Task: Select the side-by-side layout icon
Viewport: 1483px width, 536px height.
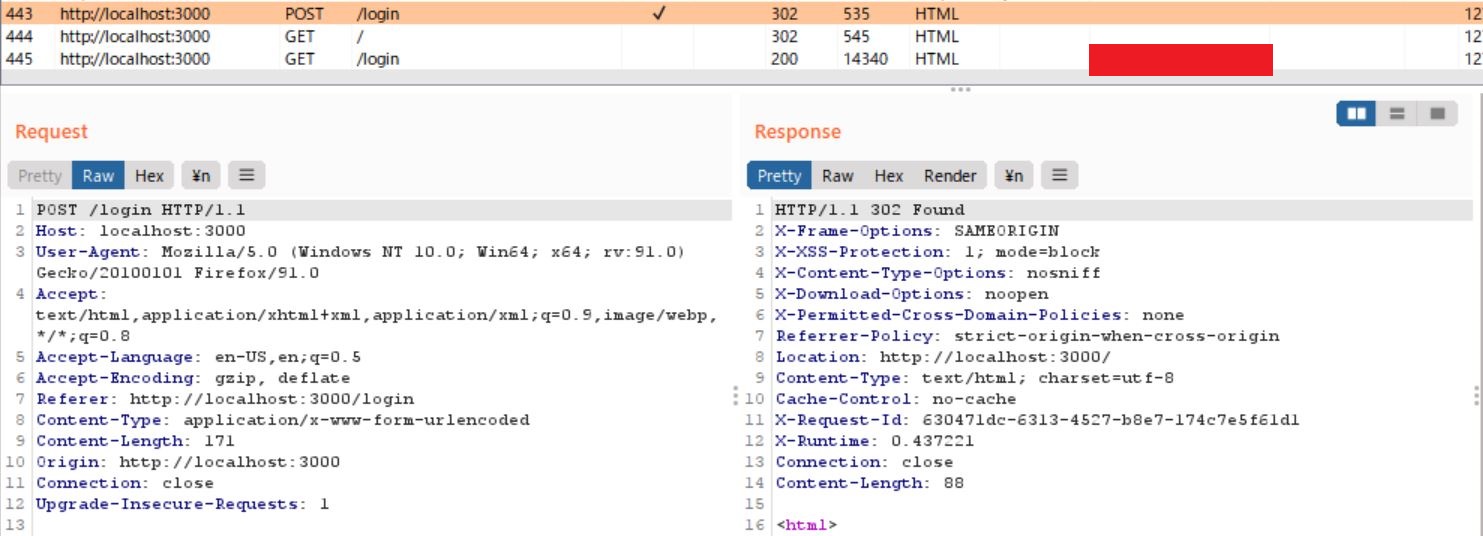Action: pos(1356,114)
